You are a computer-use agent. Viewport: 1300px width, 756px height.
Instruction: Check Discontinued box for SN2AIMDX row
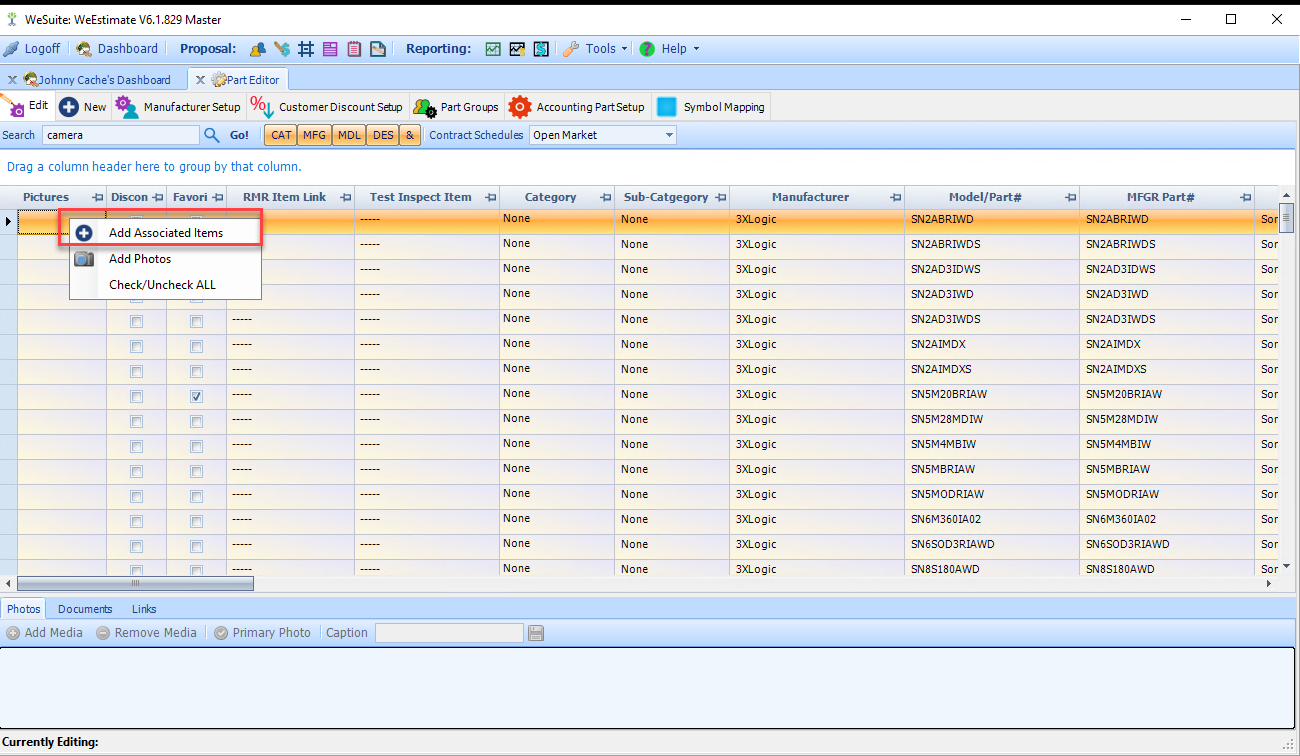(136, 347)
